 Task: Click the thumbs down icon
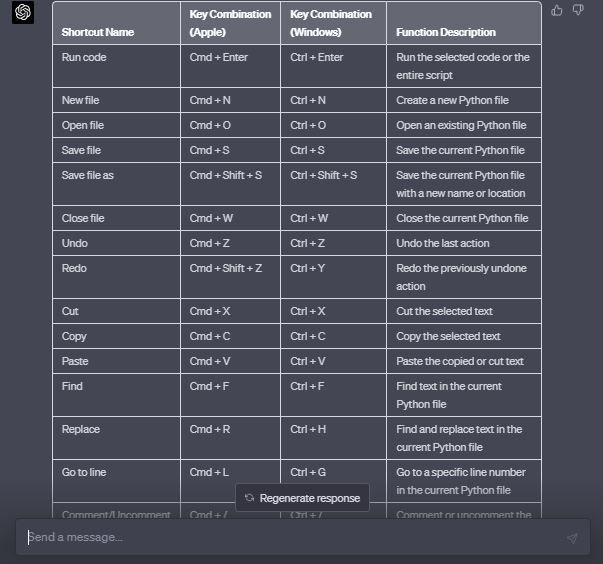(x=578, y=10)
